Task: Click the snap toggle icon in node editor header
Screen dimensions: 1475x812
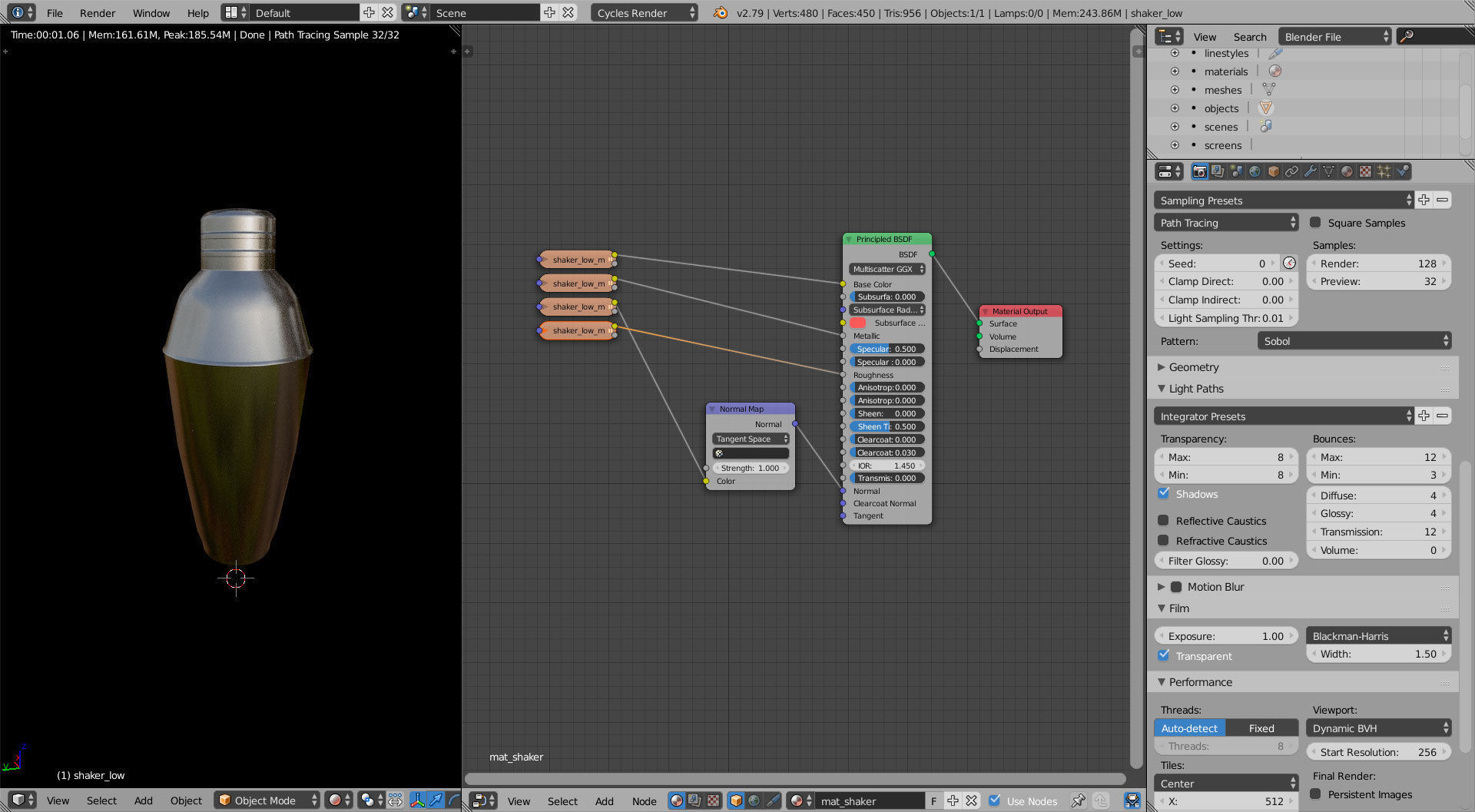Action: click(1132, 800)
